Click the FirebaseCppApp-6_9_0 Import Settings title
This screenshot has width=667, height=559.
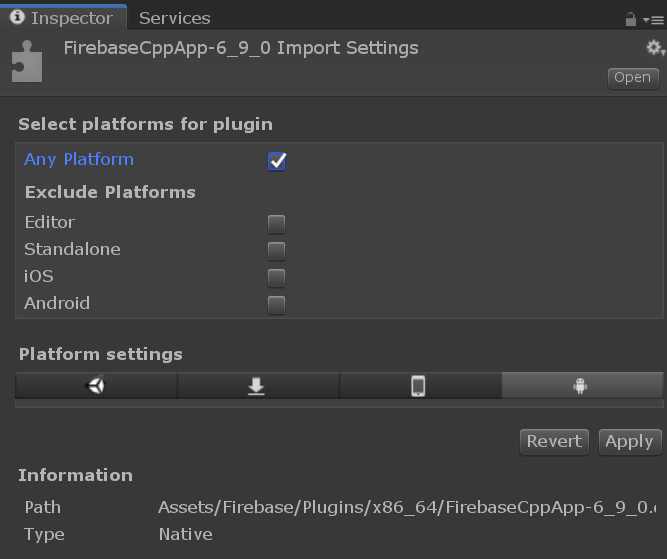pyautogui.click(x=241, y=48)
